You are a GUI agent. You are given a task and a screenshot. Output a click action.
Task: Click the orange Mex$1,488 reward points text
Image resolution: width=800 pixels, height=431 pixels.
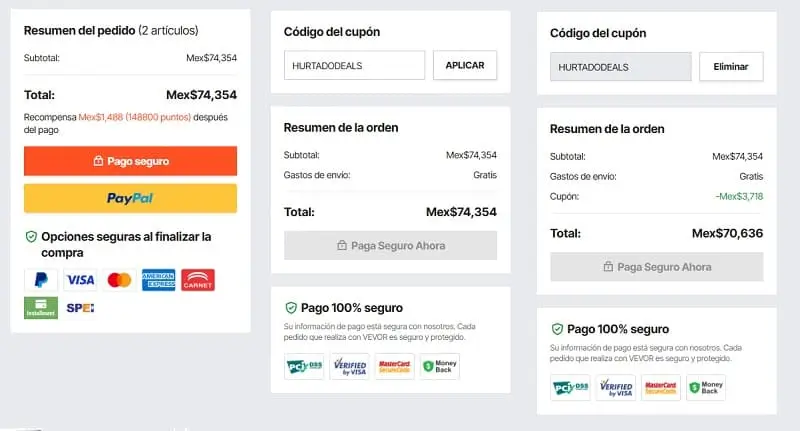click(102, 117)
